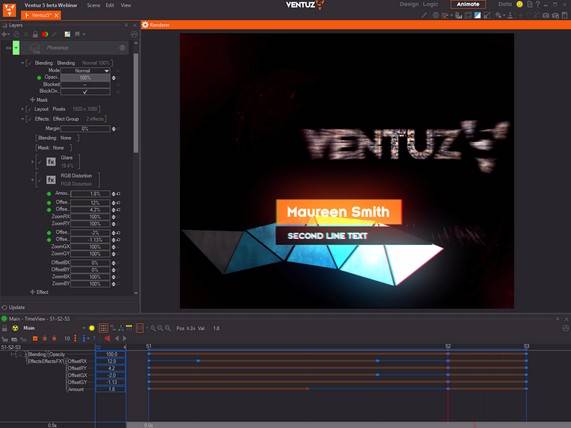Click the RGB Distortion fx icon

(x=51, y=180)
